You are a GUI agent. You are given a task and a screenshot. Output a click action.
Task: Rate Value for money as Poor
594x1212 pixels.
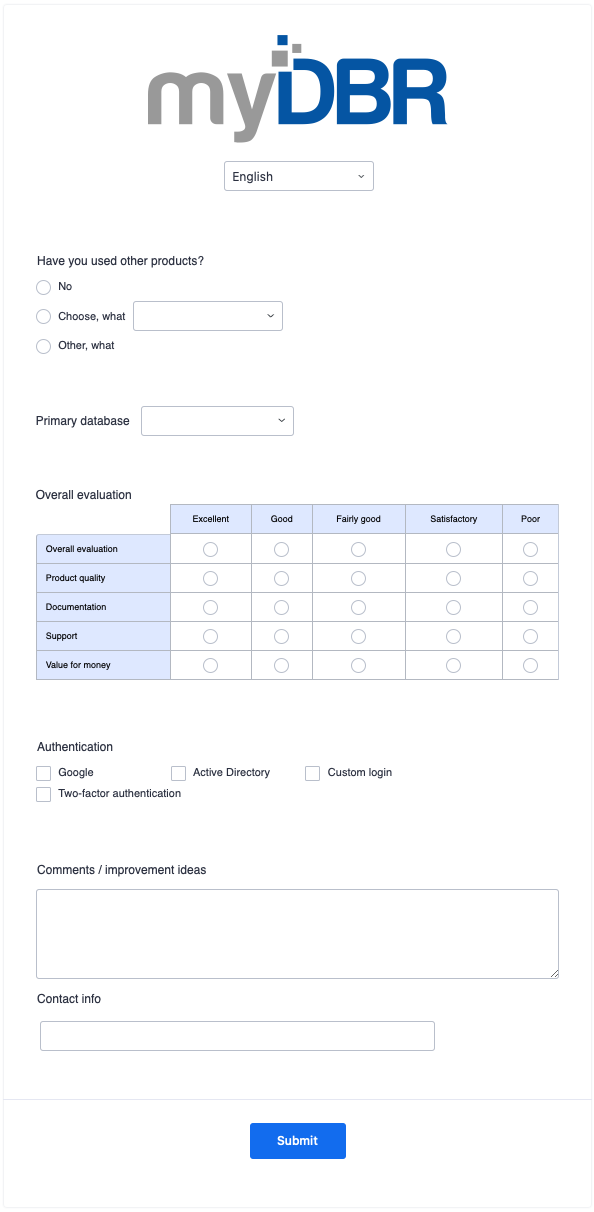pos(530,665)
